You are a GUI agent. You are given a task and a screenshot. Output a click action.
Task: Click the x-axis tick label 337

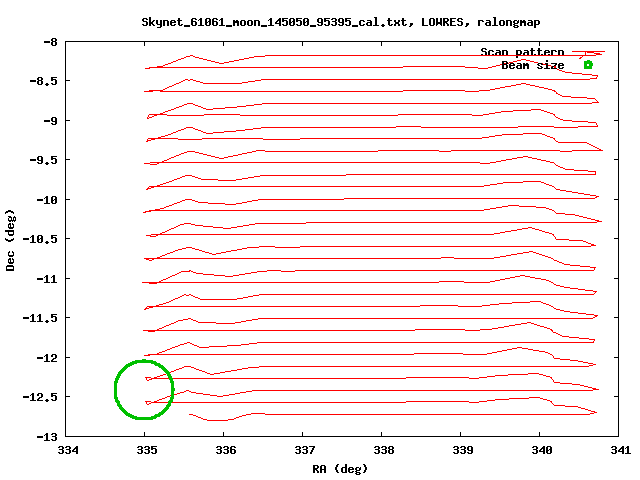click(x=304, y=450)
